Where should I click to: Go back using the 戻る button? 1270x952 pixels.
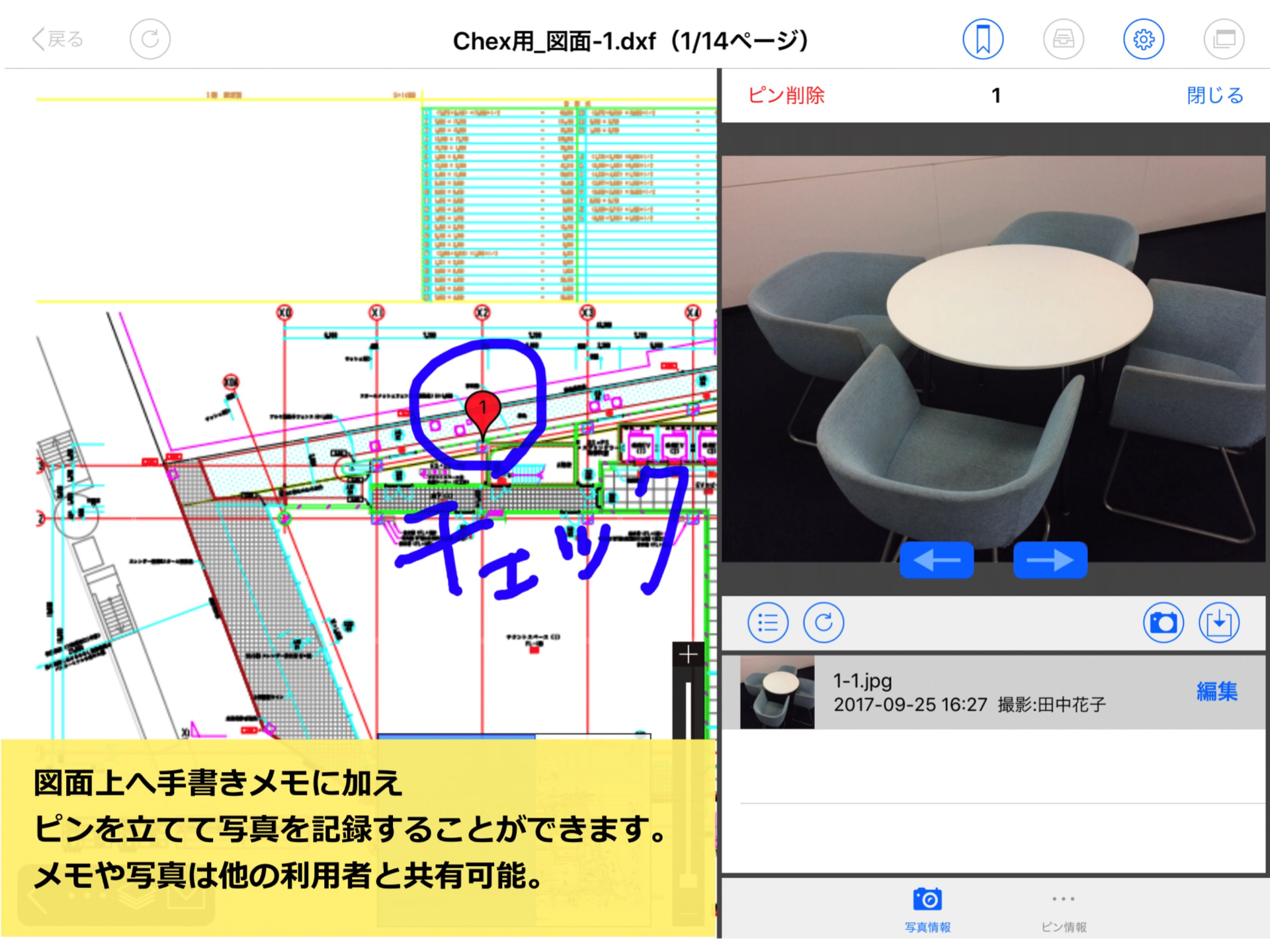[56, 38]
